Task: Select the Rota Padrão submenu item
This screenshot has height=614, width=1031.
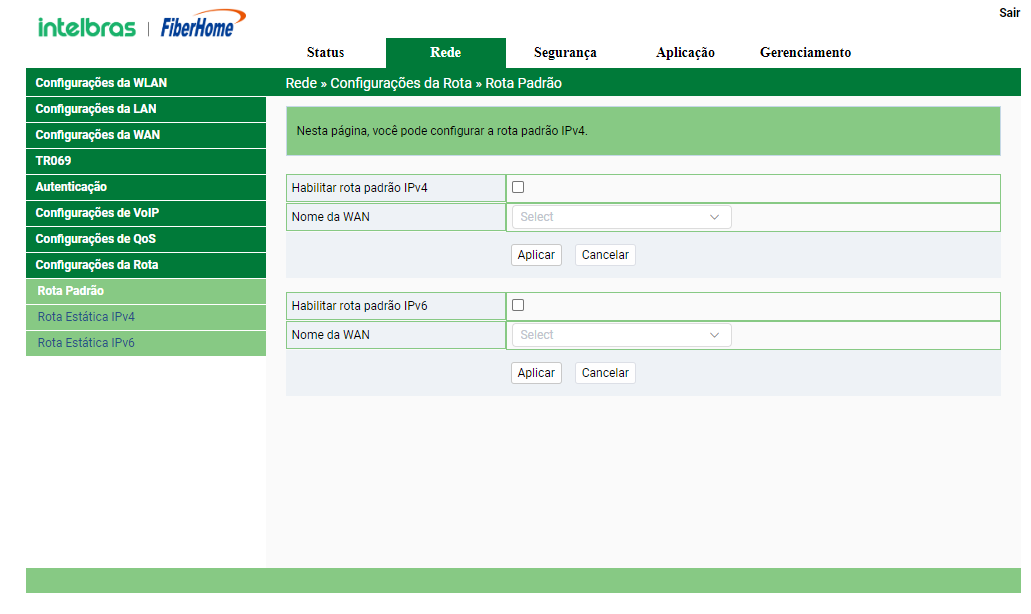Action: tap(146, 291)
